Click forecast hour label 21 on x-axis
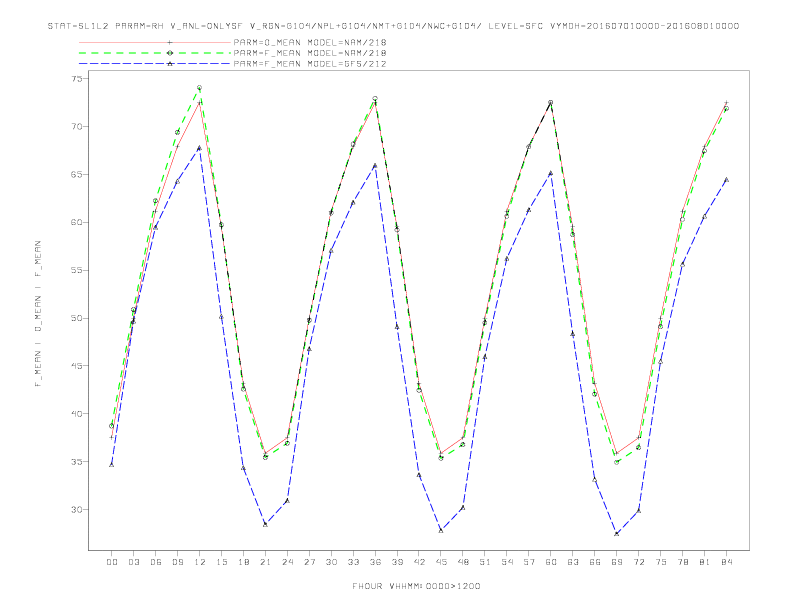Screen dimensions: 792x612 (265, 562)
